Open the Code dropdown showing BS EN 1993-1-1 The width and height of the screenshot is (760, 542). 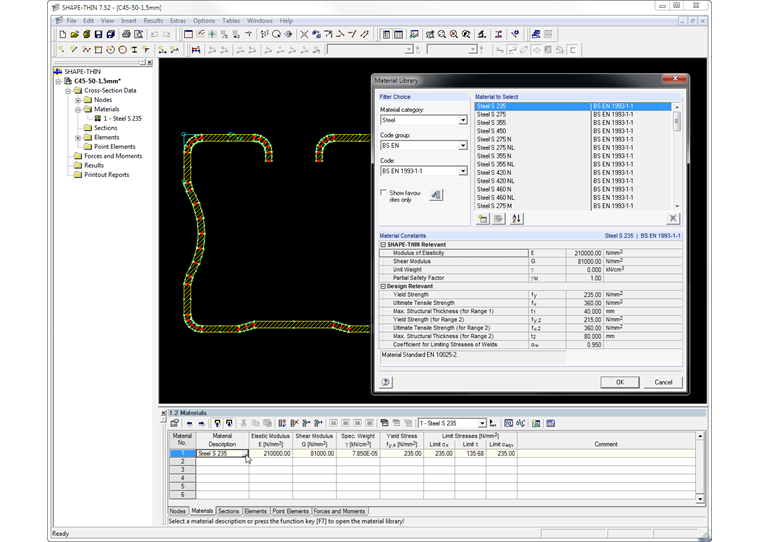click(462, 171)
